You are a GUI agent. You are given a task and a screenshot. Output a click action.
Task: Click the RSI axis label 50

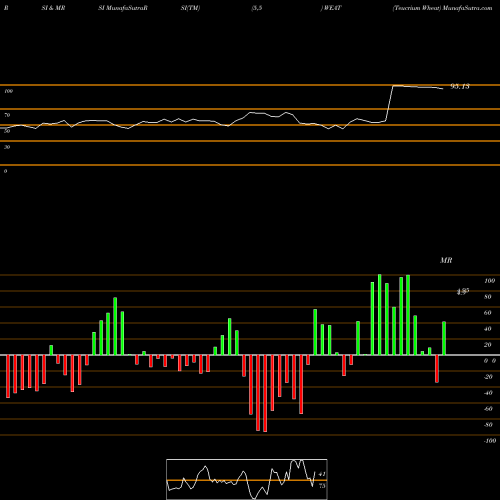click(7, 131)
